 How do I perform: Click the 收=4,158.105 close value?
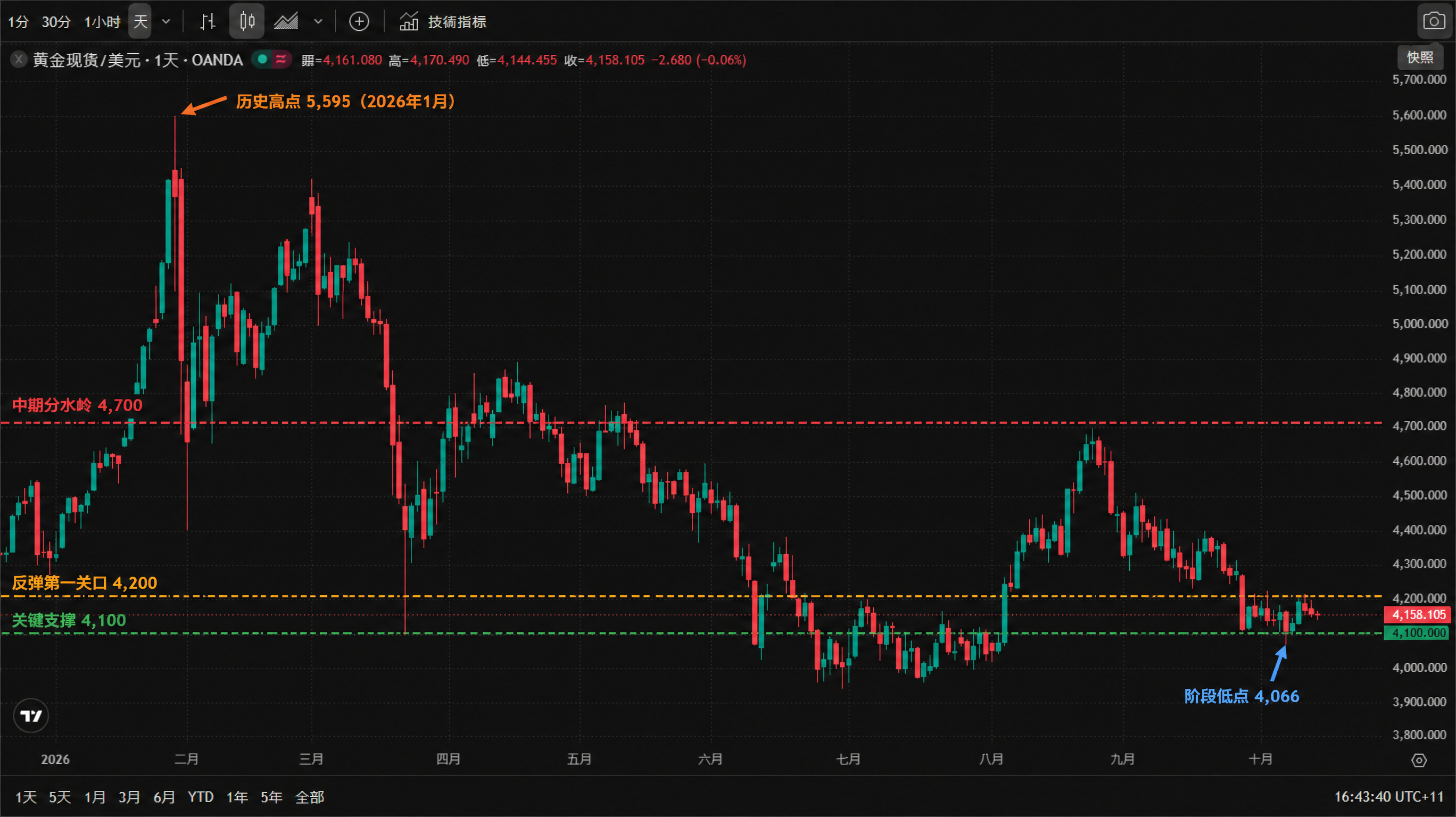pyautogui.click(x=604, y=60)
